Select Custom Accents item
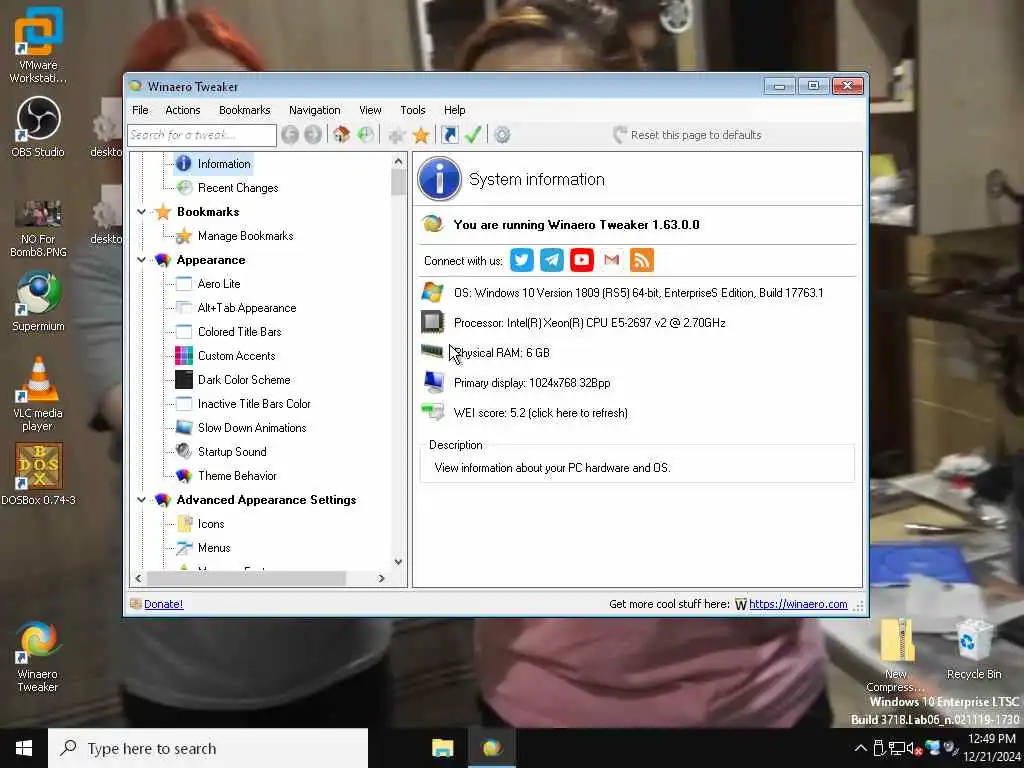Viewport: 1024px width, 768px height. (x=236, y=356)
